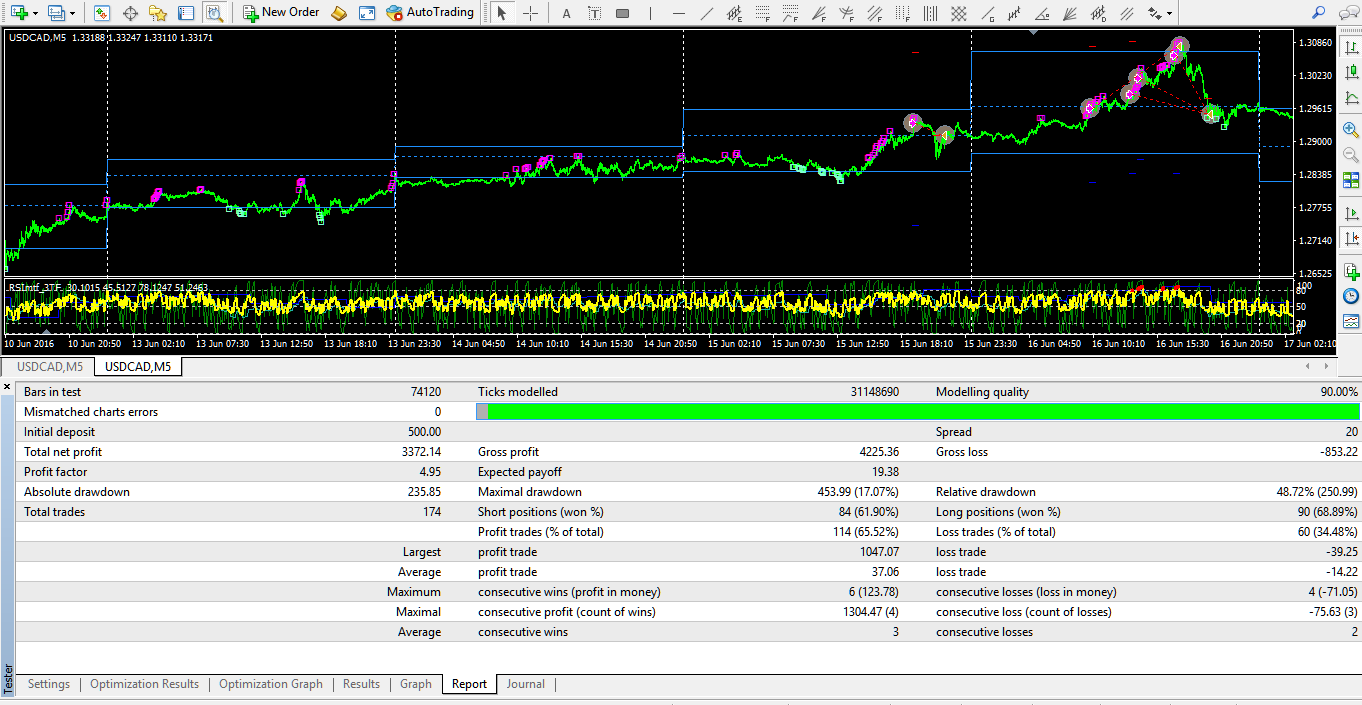Select the Text 'A' tool
The height and width of the screenshot is (705, 1362).
[567, 13]
